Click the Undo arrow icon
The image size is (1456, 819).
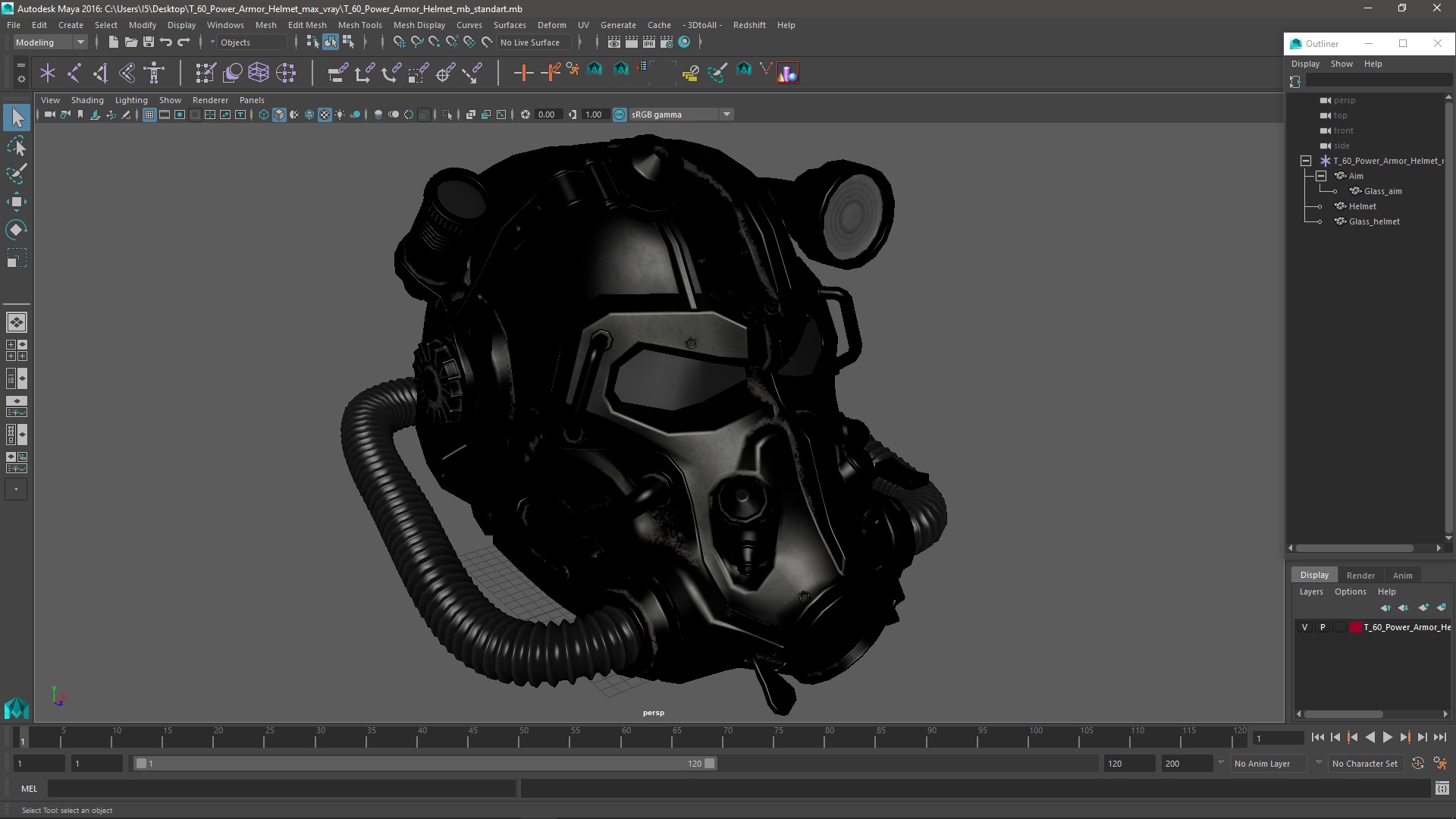click(x=166, y=42)
